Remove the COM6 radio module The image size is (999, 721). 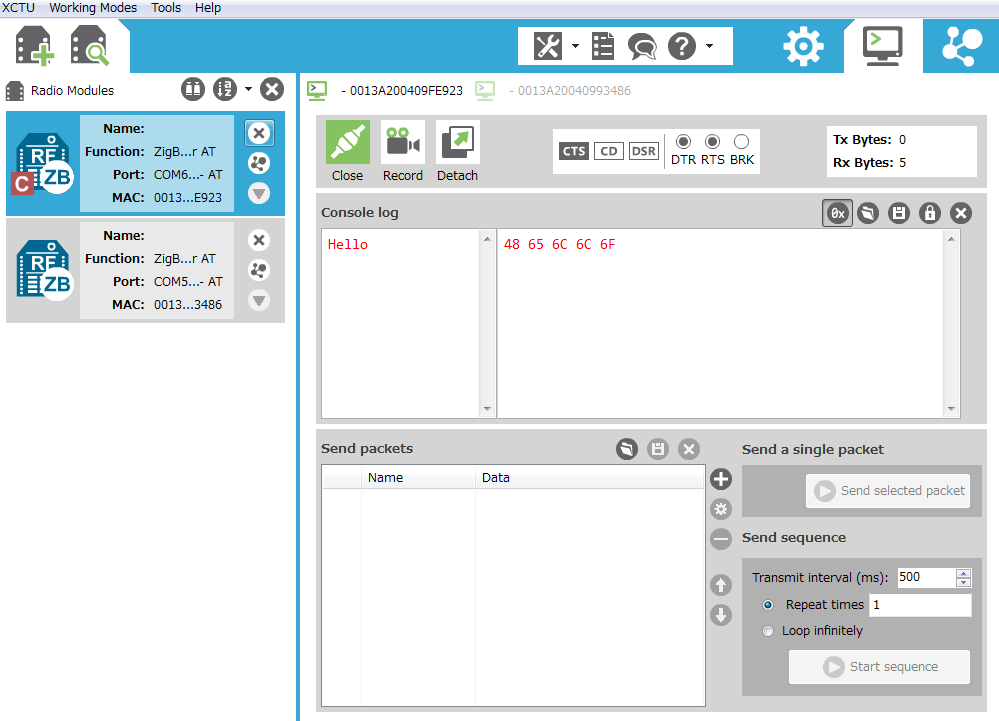(x=259, y=133)
